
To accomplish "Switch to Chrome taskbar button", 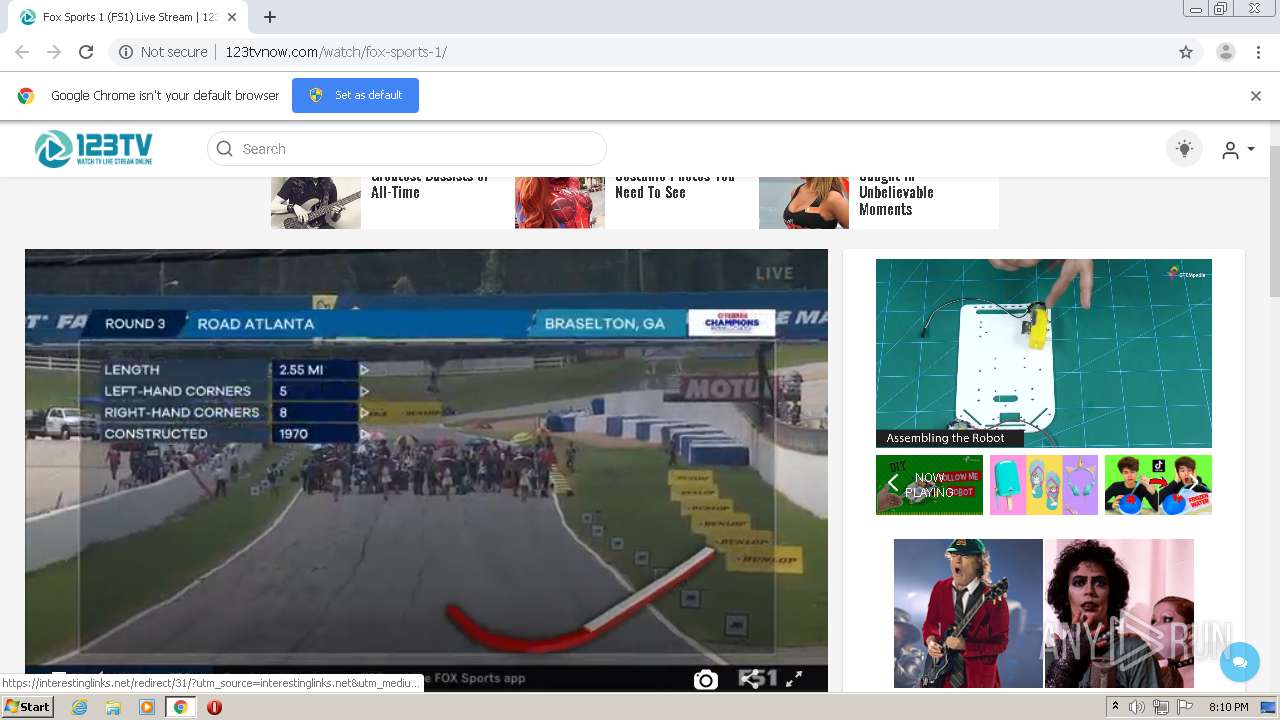I will click(x=181, y=707).
